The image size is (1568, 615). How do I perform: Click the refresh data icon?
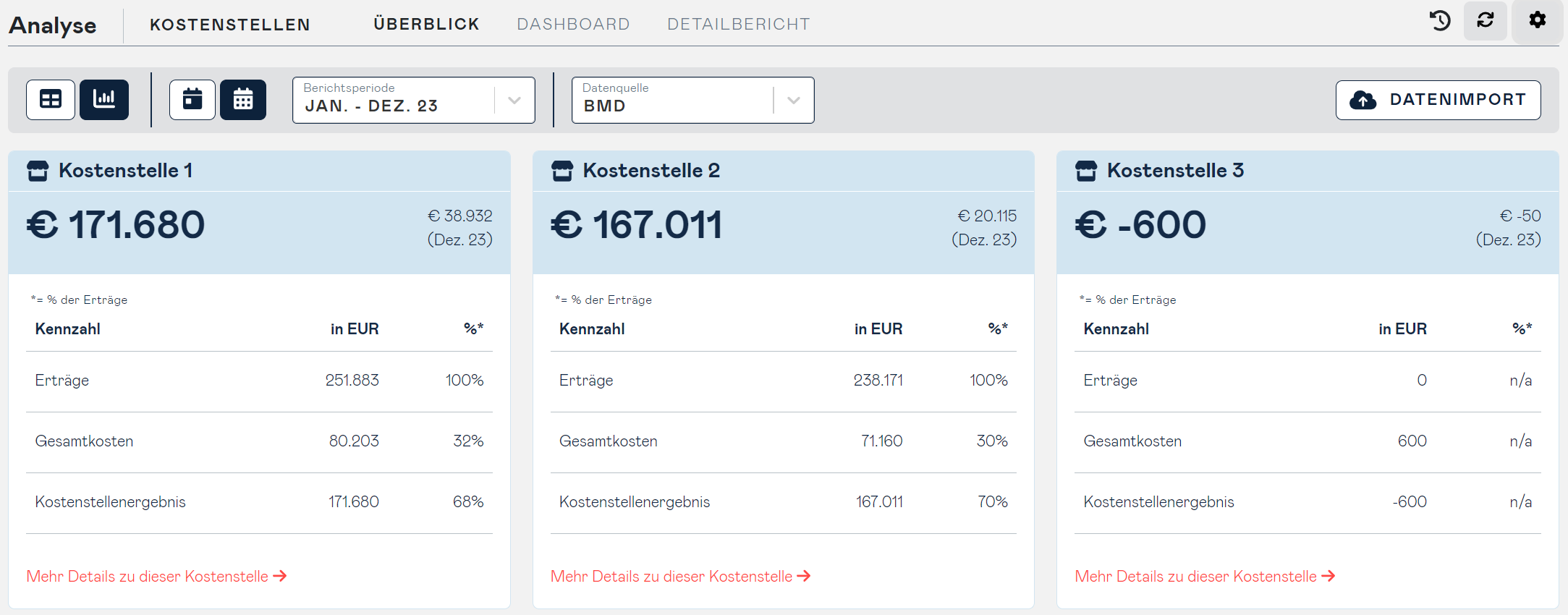click(1486, 20)
